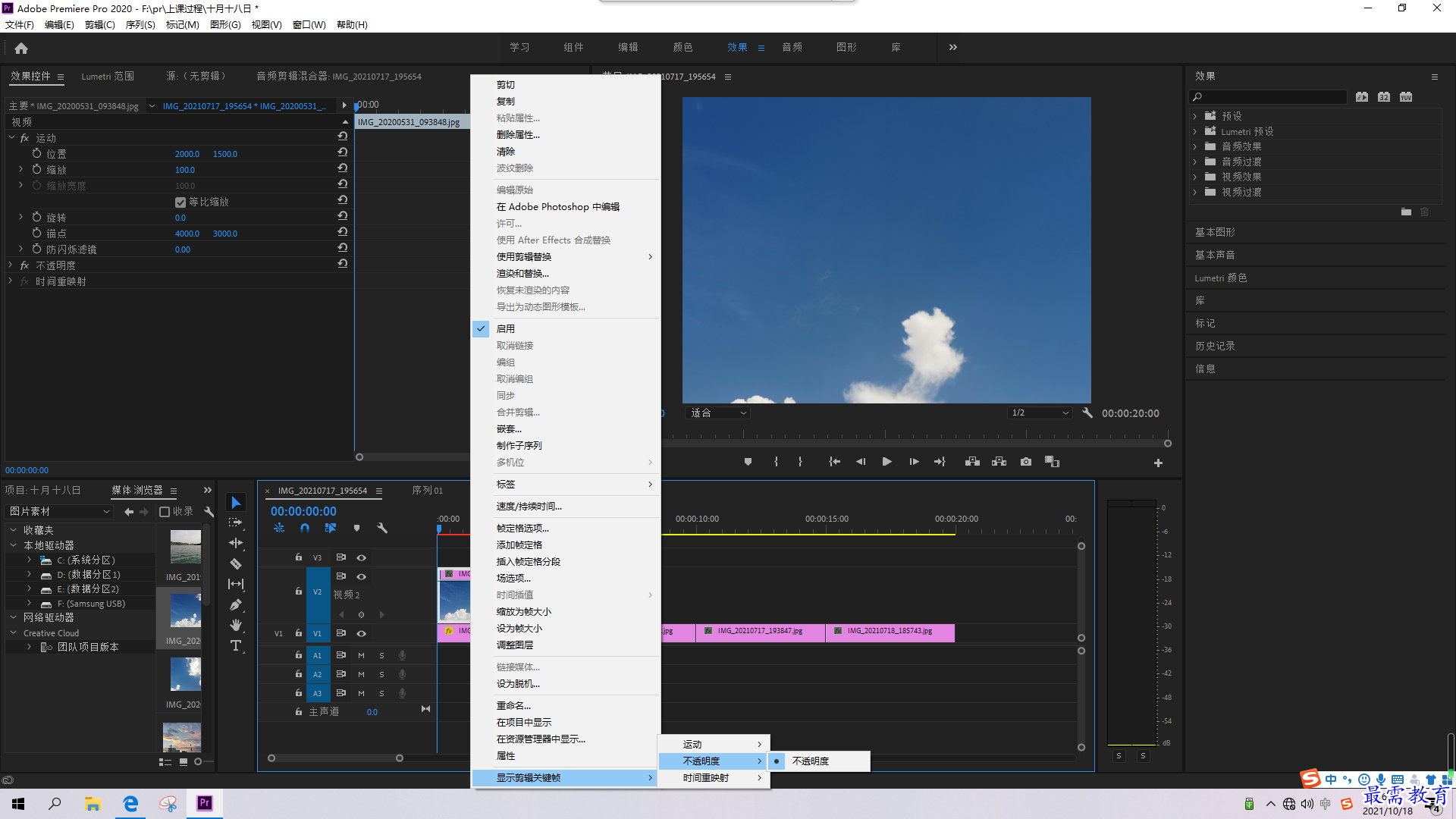Image resolution: width=1456 pixels, height=819 pixels.
Task: Toggle animation stopwatch for Position
Action: point(36,153)
